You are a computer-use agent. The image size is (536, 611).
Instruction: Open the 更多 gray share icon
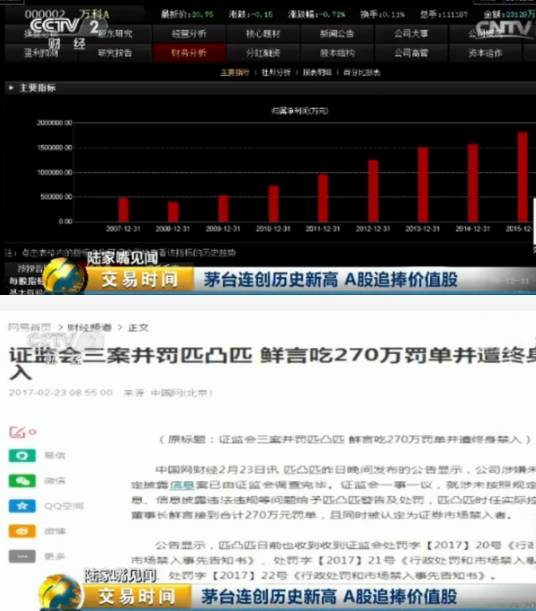[22, 556]
